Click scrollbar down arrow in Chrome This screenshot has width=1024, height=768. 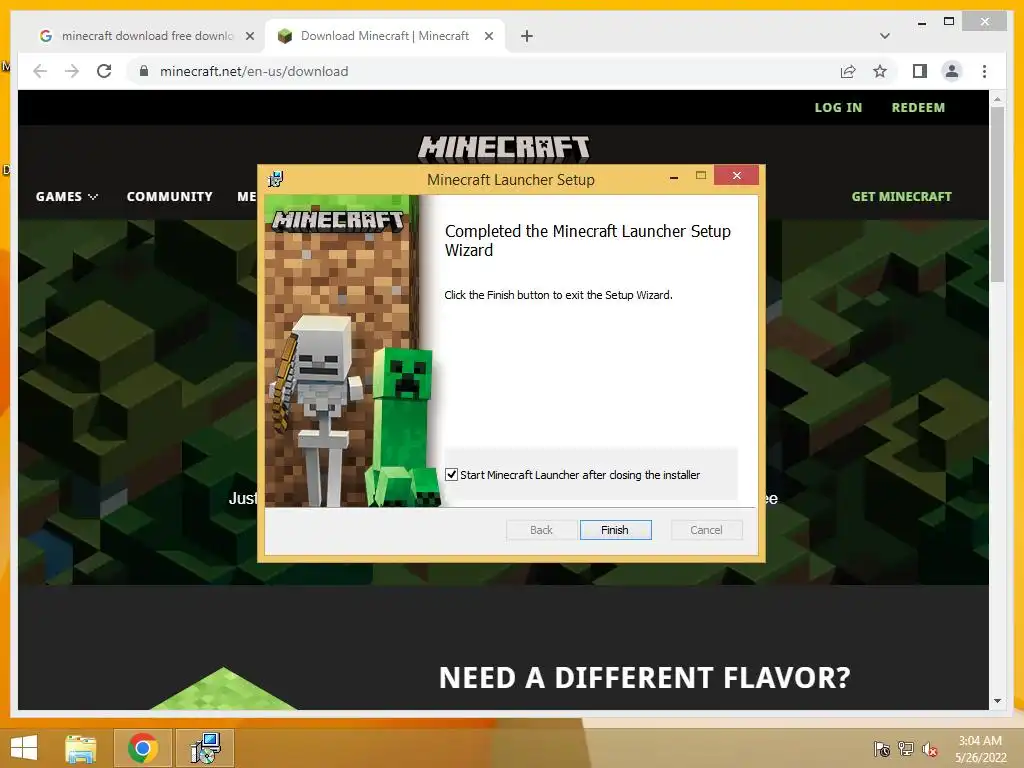coord(997,701)
